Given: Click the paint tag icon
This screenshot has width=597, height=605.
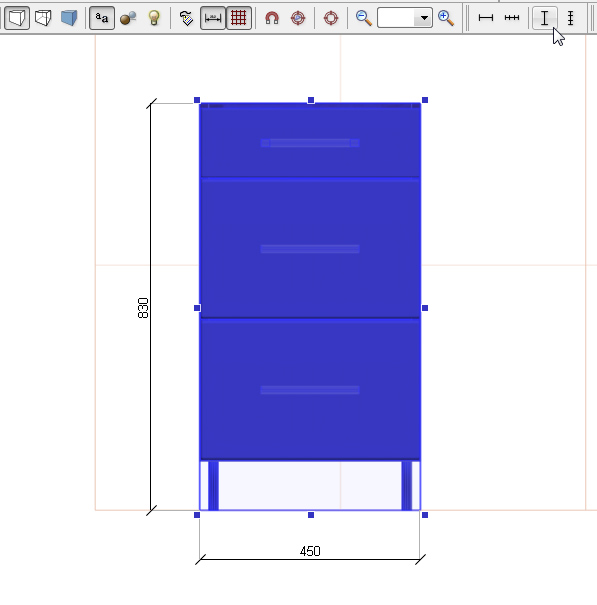Looking at the screenshot, I should point(186,18).
